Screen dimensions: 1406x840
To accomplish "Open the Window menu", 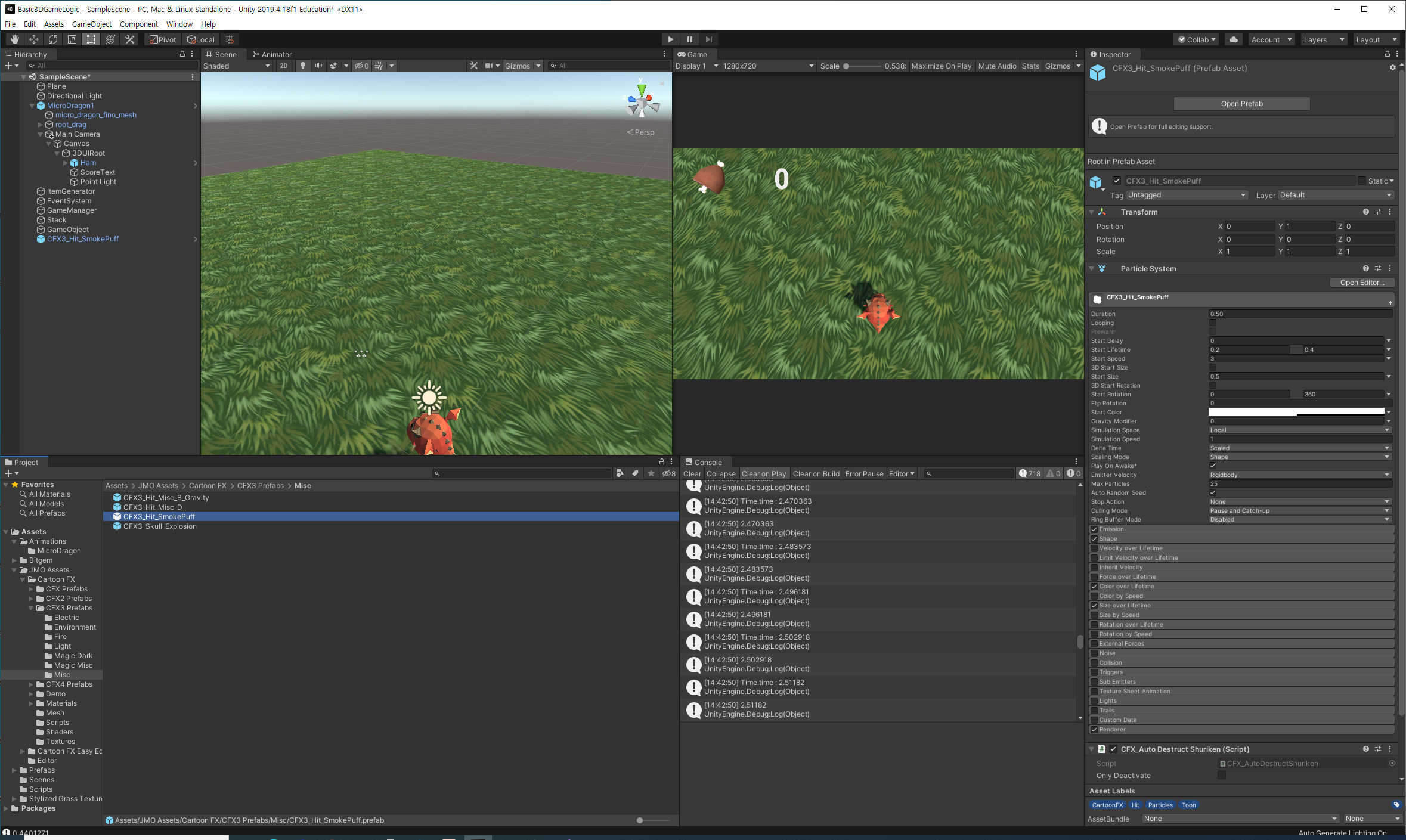I will 179,24.
